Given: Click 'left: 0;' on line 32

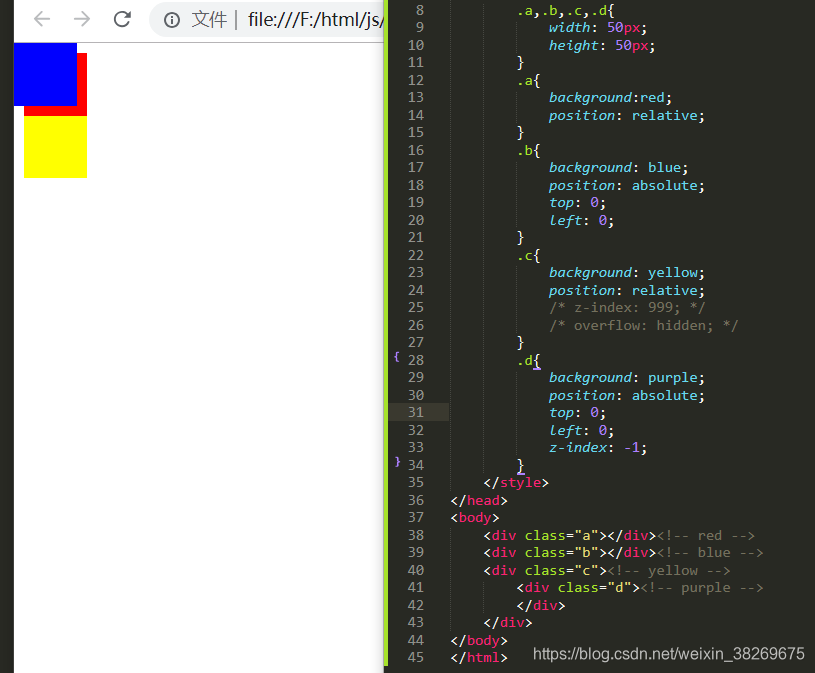Looking at the screenshot, I should pos(582,430).
